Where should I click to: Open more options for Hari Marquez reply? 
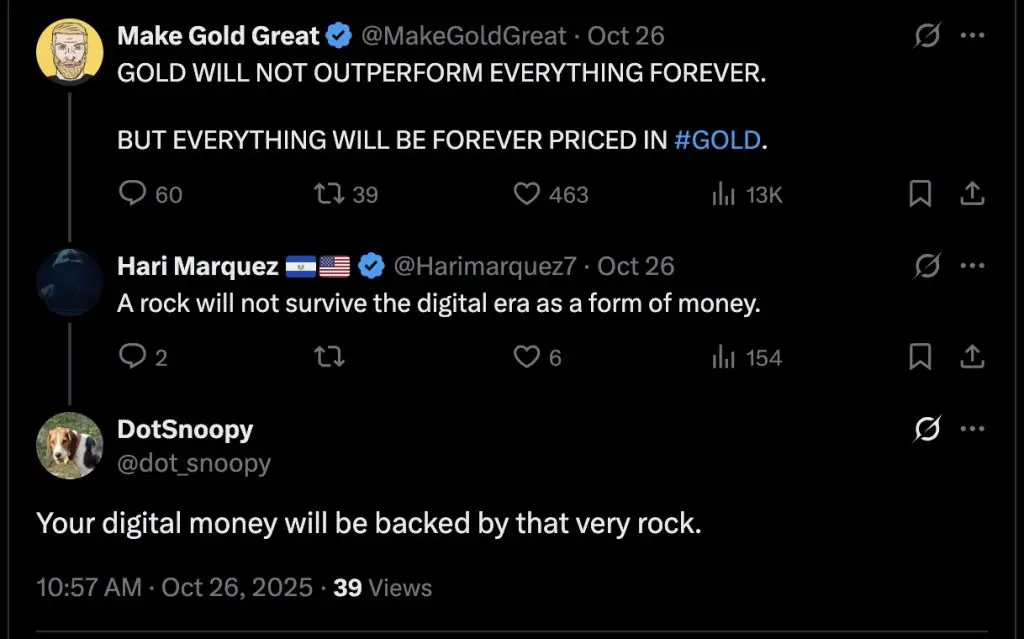click(x=972, y=267)
